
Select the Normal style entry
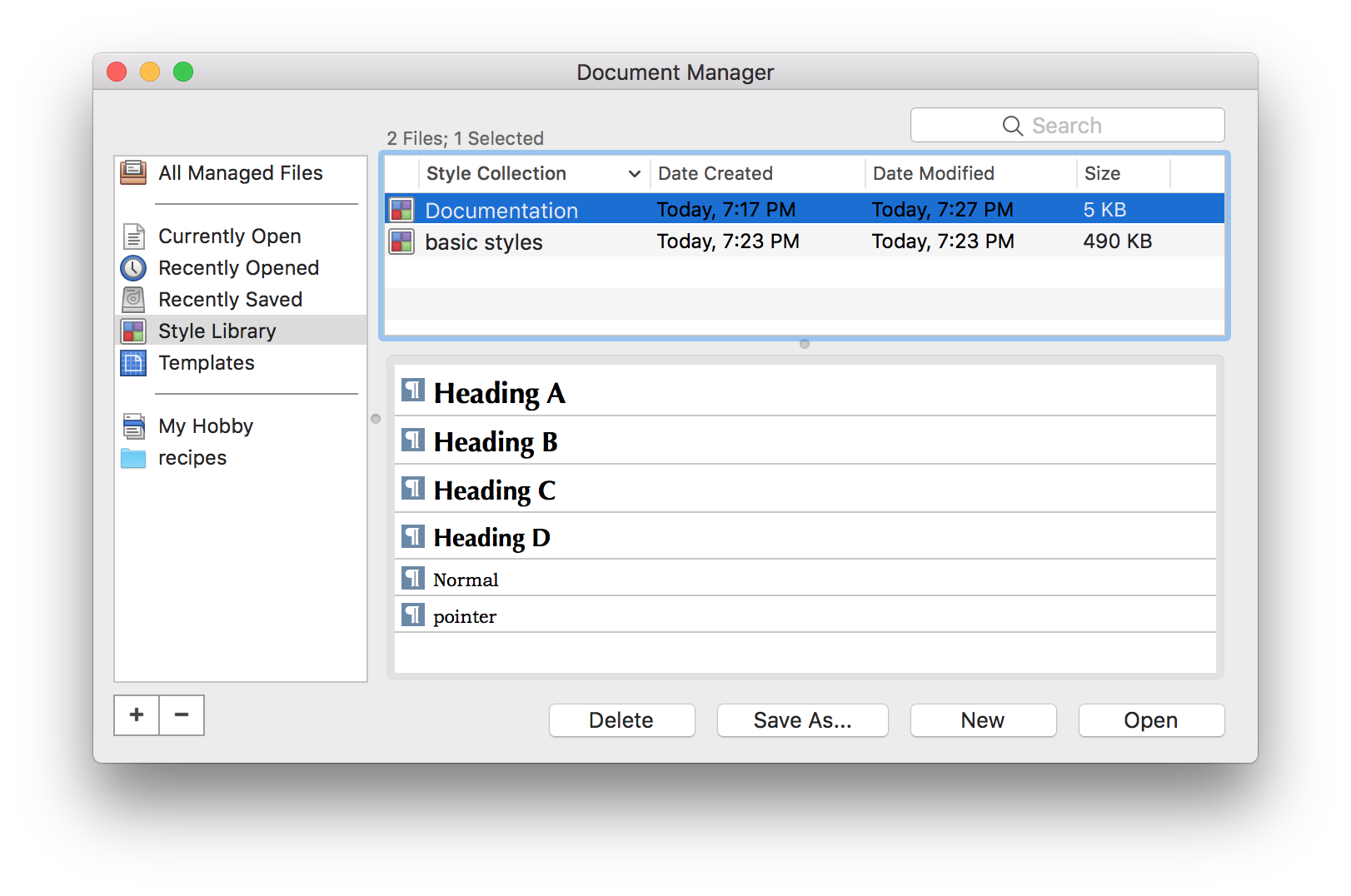805,578
